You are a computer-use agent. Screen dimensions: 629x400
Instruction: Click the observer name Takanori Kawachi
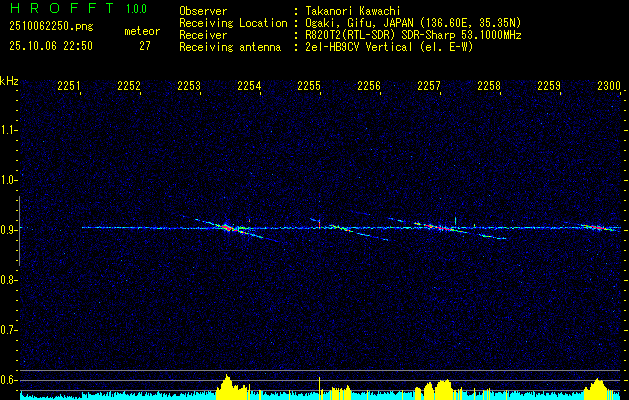point(353,11)
